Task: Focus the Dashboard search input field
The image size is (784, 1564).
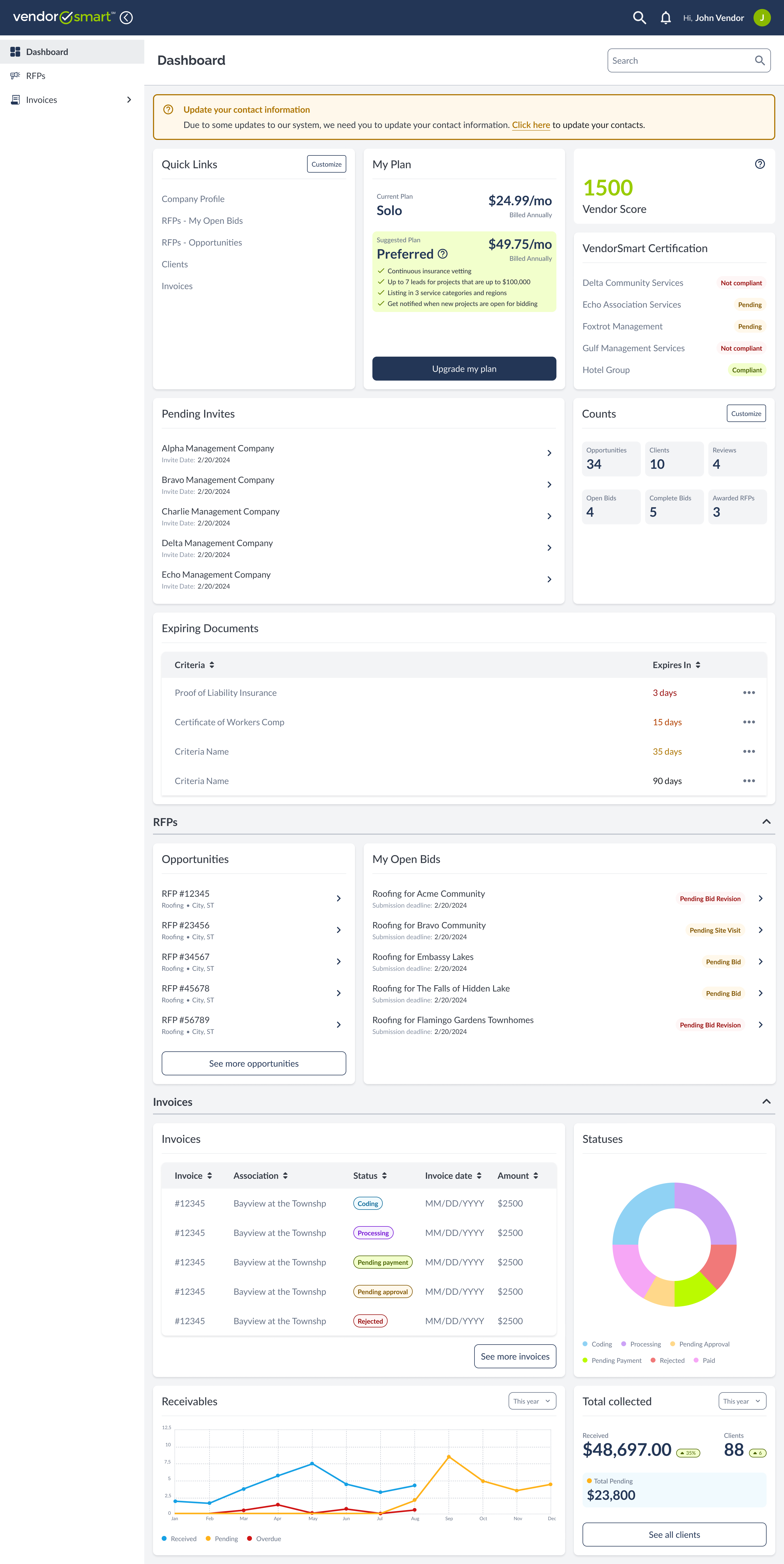Action: 680,61
